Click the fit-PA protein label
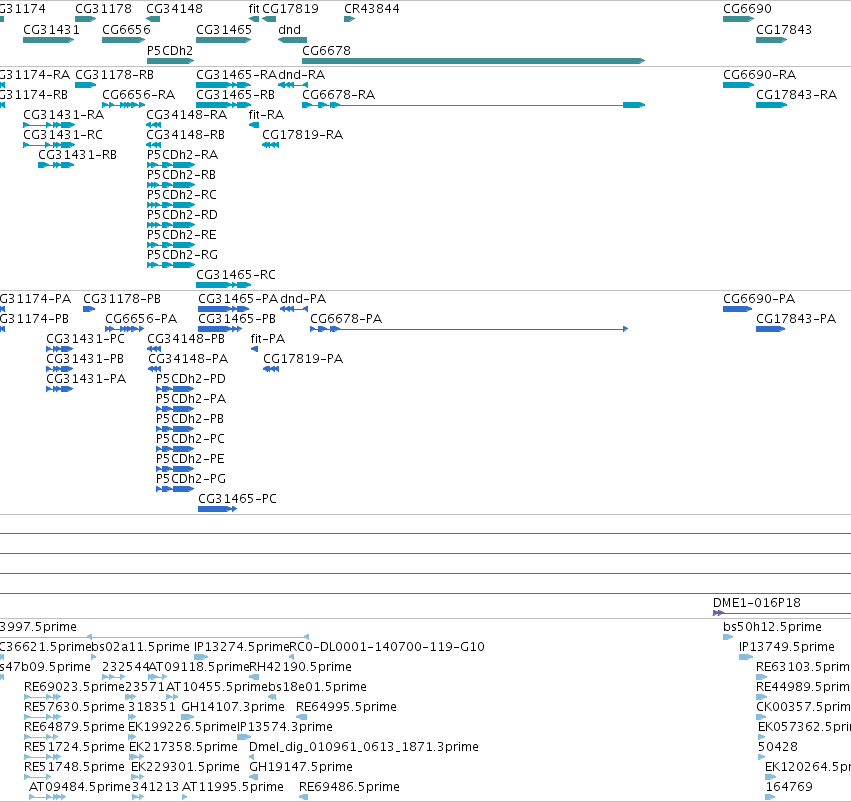 268,339
